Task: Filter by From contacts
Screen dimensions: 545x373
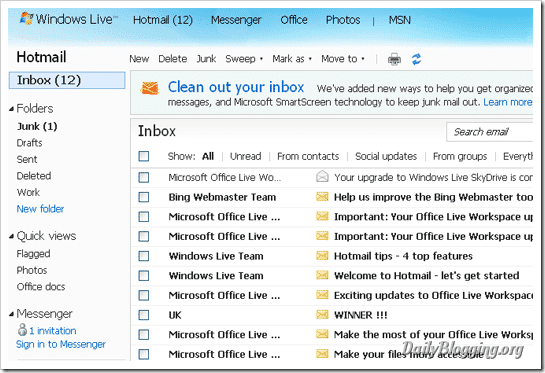Action: [308, 156]
